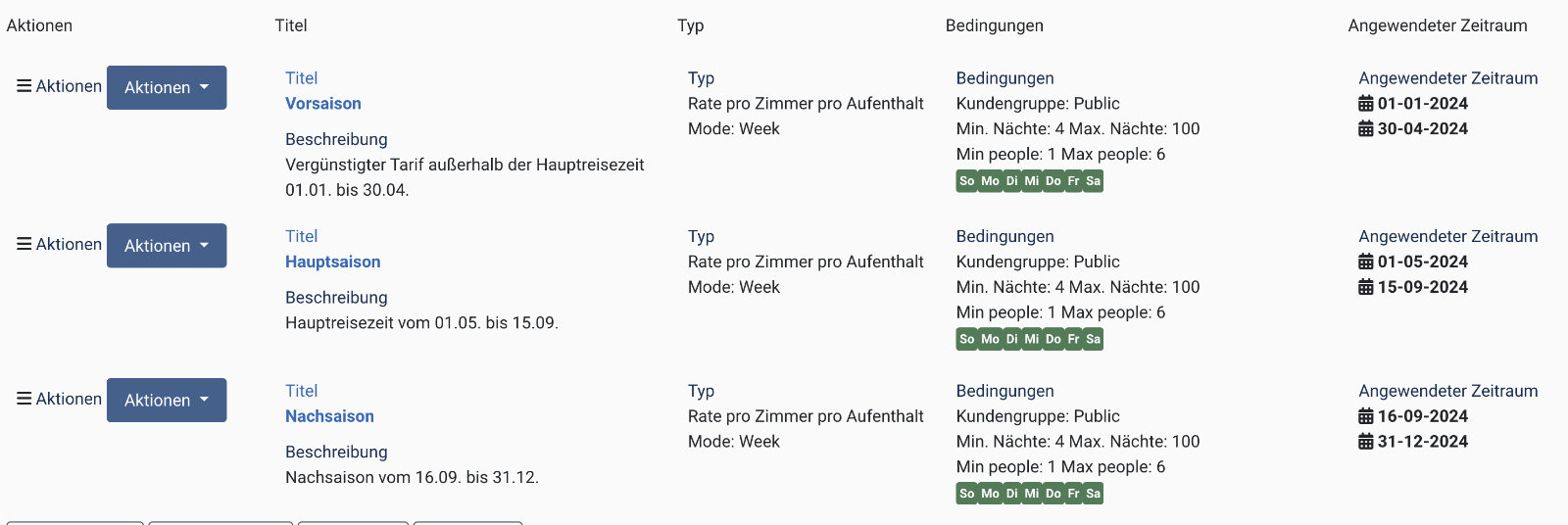Screen dimensions: 1568x525
Task: Expand the Aktionen dropdown for Nachsaison
Action: click(167, 400)
